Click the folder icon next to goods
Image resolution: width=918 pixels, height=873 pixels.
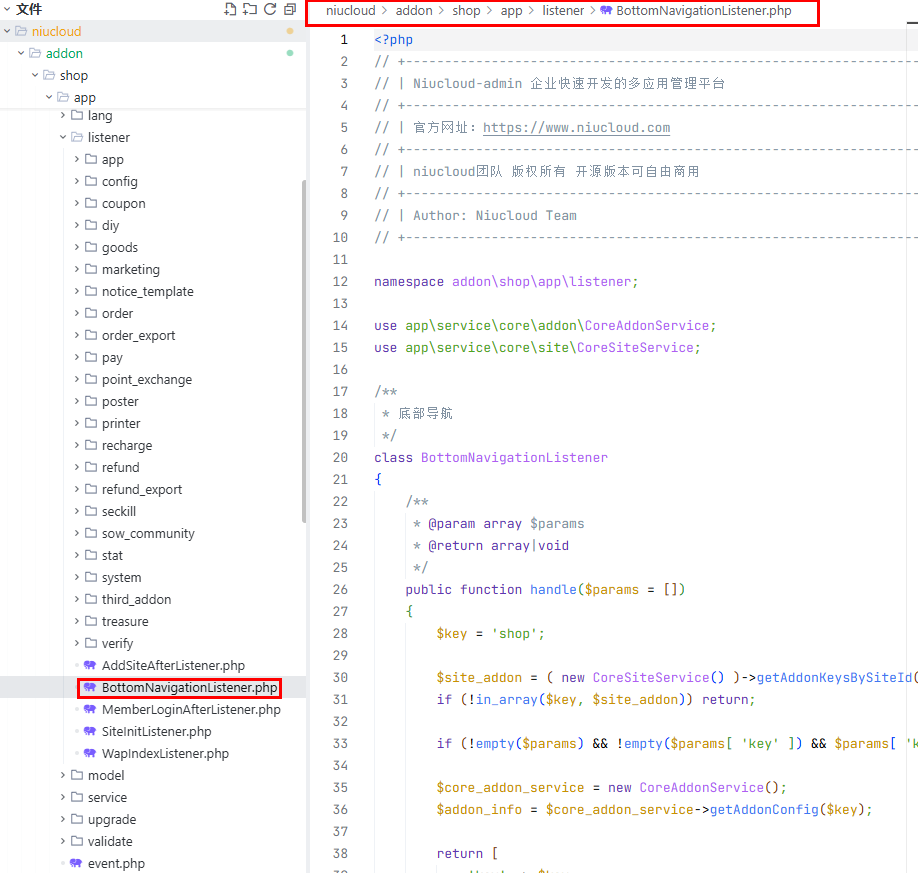pyautogui.click(x=91, y=247)
